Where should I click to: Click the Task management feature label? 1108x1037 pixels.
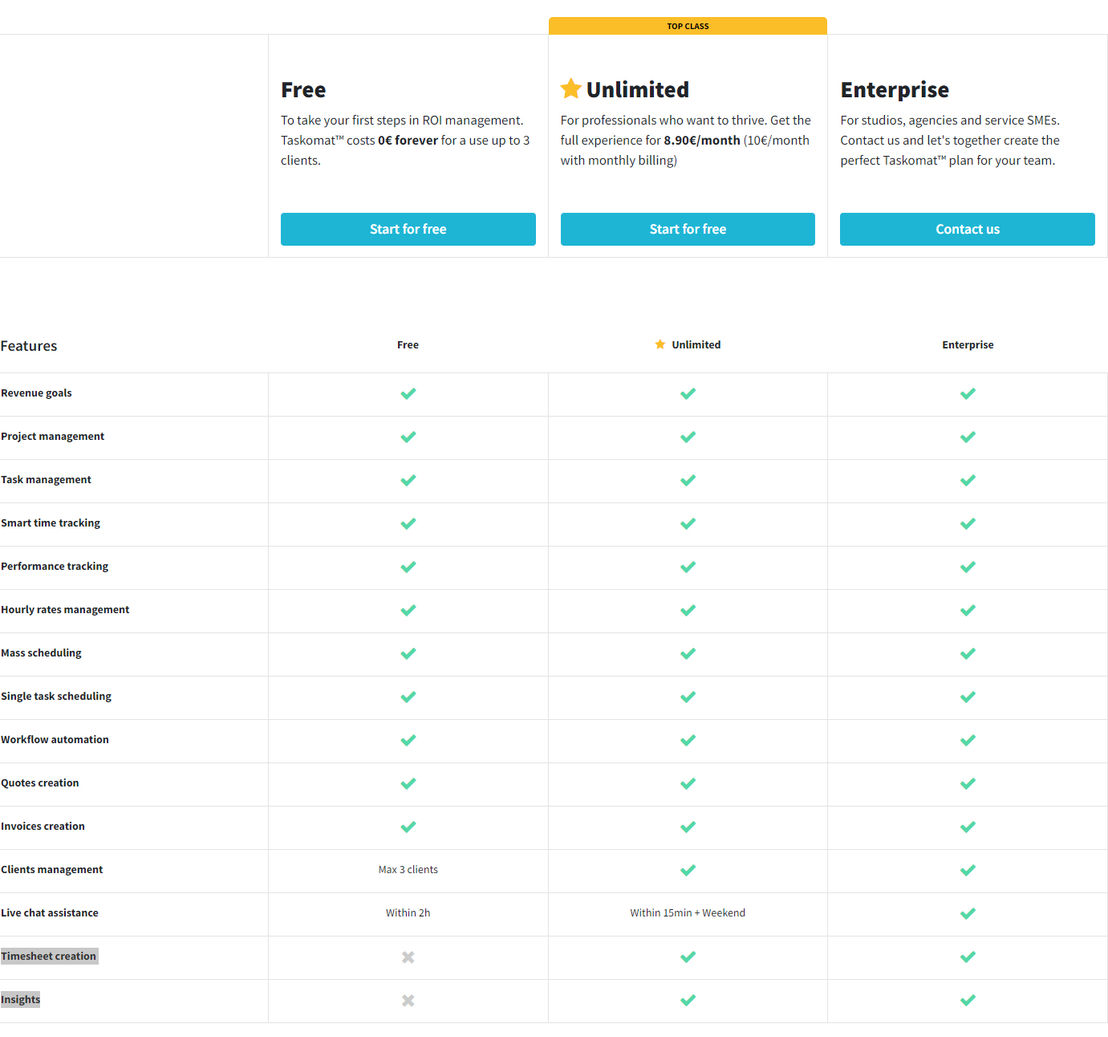coord(46,480)
